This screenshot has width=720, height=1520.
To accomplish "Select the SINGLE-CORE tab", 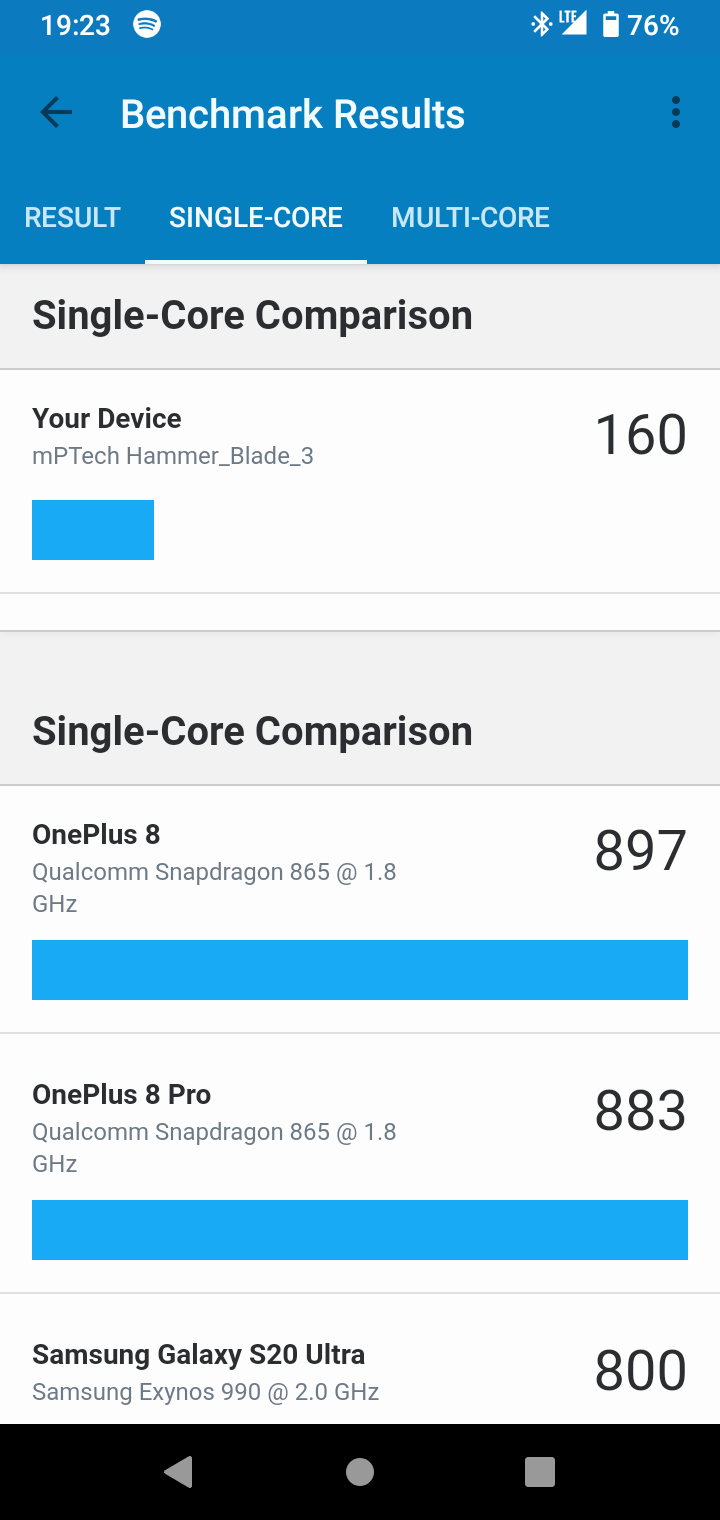I will [x=256, y=218].
